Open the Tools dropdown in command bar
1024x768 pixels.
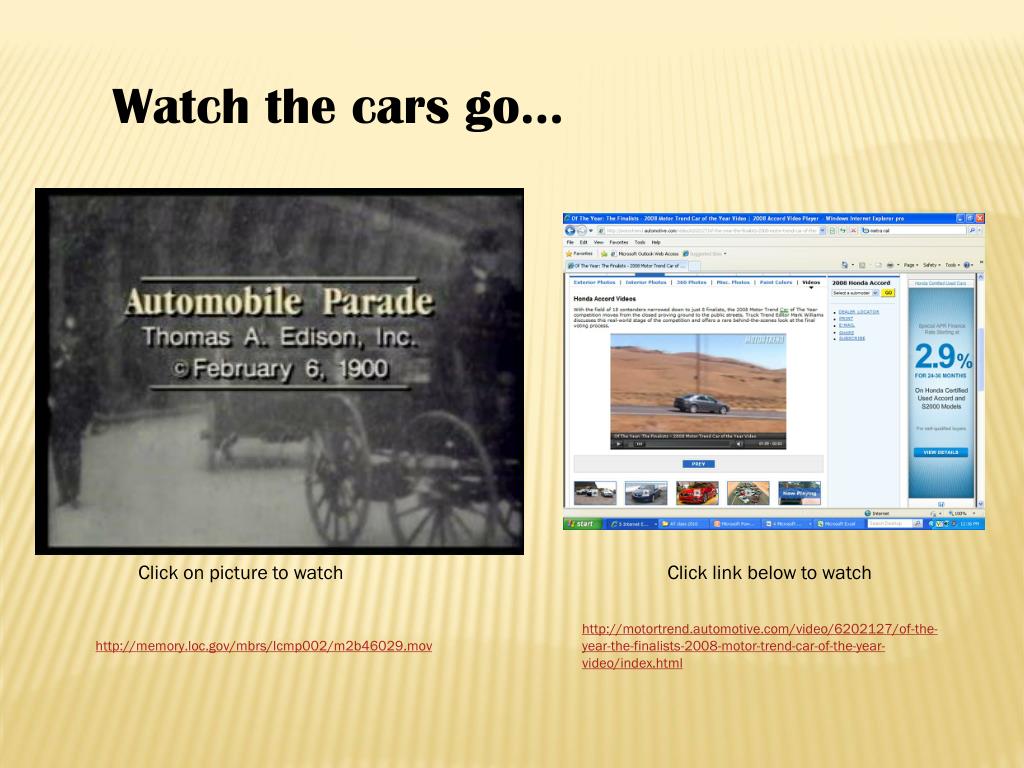click(x=953, y=265)
